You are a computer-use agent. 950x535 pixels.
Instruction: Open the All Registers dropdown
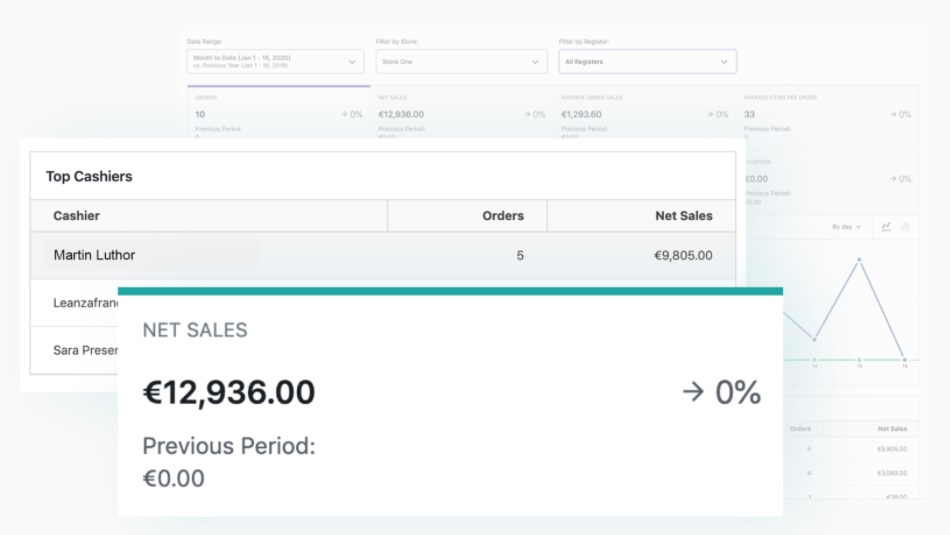click(x=647, y=62)
